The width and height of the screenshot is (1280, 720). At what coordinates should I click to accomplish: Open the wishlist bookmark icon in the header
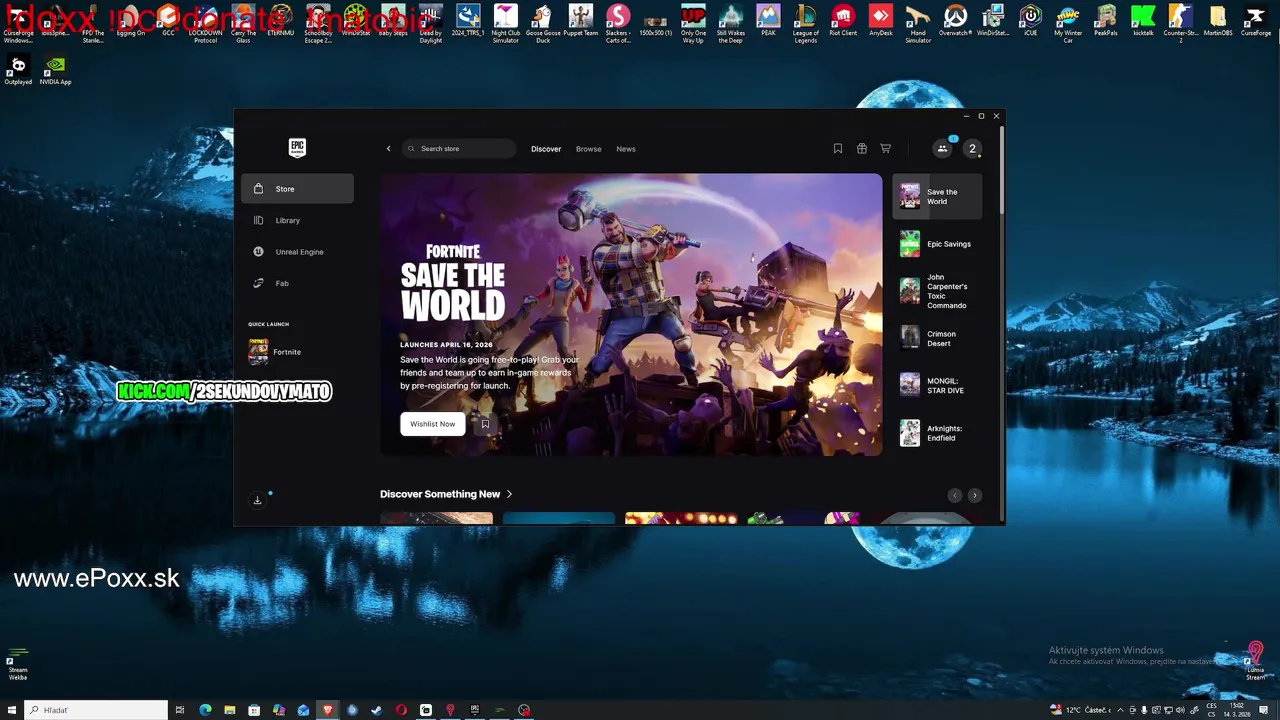coord(838,149)
